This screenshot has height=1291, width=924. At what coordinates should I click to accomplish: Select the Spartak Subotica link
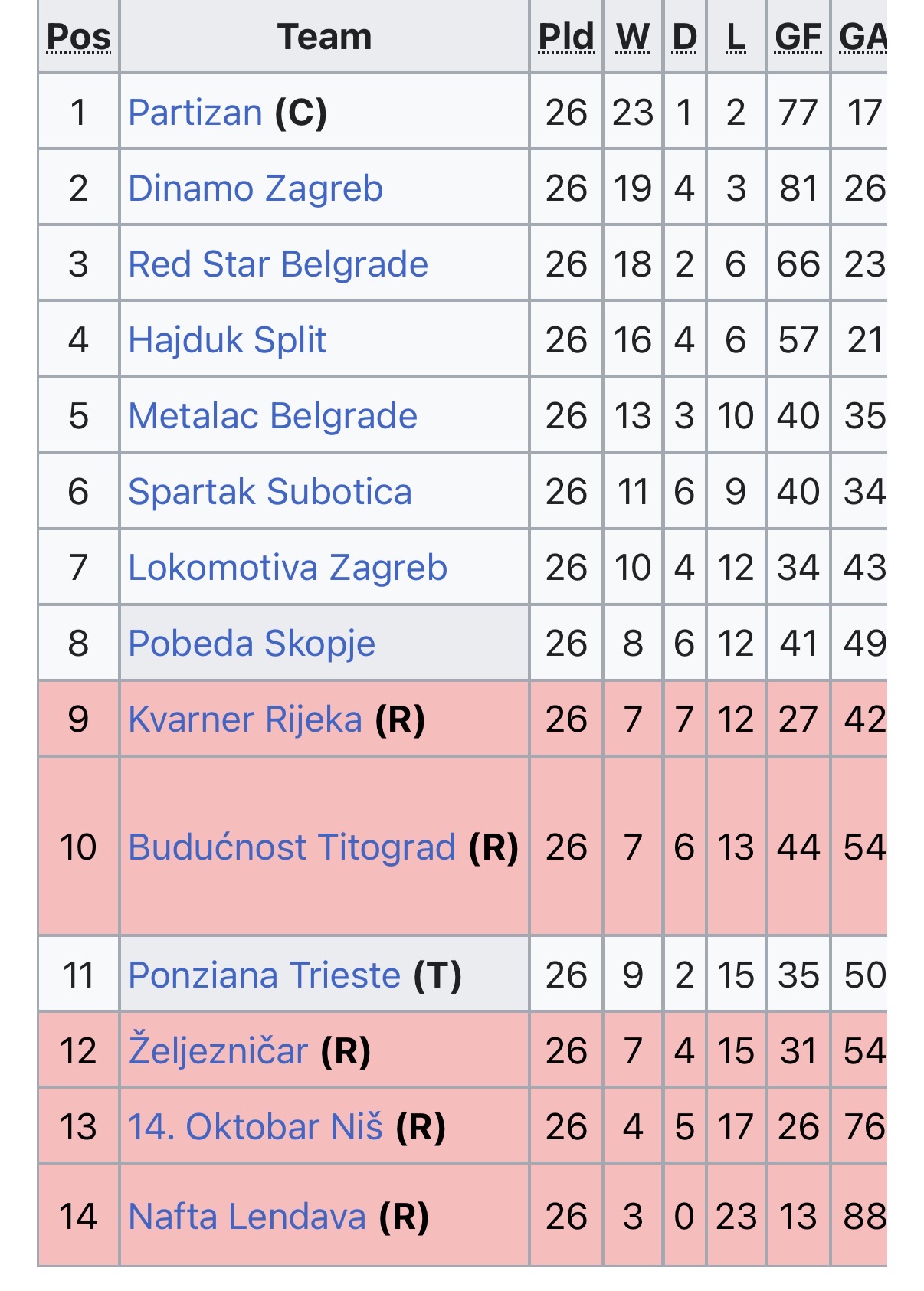(x=270, y=492)
